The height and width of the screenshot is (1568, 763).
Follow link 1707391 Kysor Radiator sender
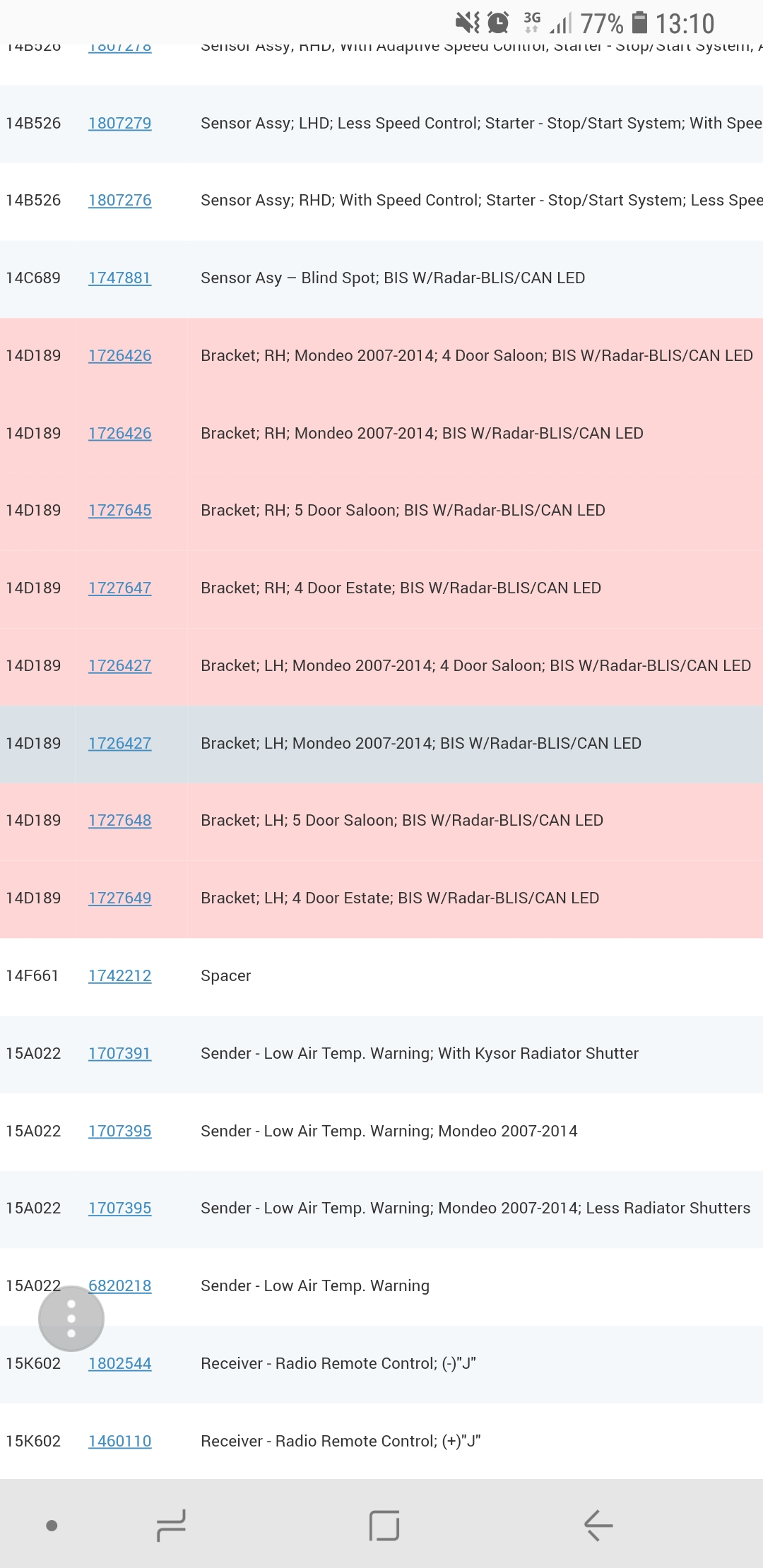coord(119,1054)
